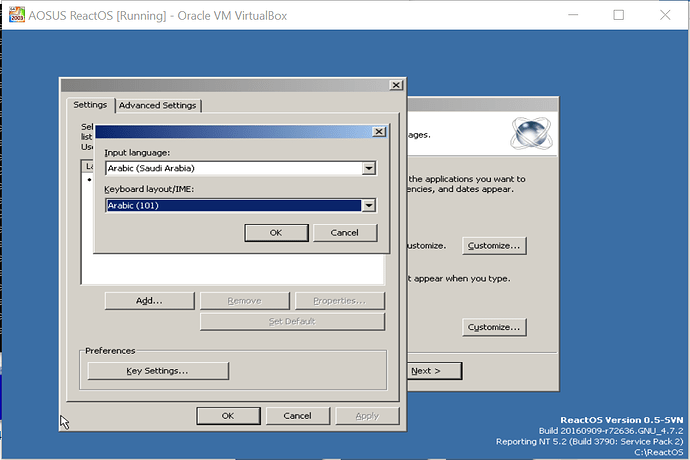The height and width of the screenshot is (460, 690).
Task: Click the upper Customize... button in the wizard
Action: [x=494, y=246]
